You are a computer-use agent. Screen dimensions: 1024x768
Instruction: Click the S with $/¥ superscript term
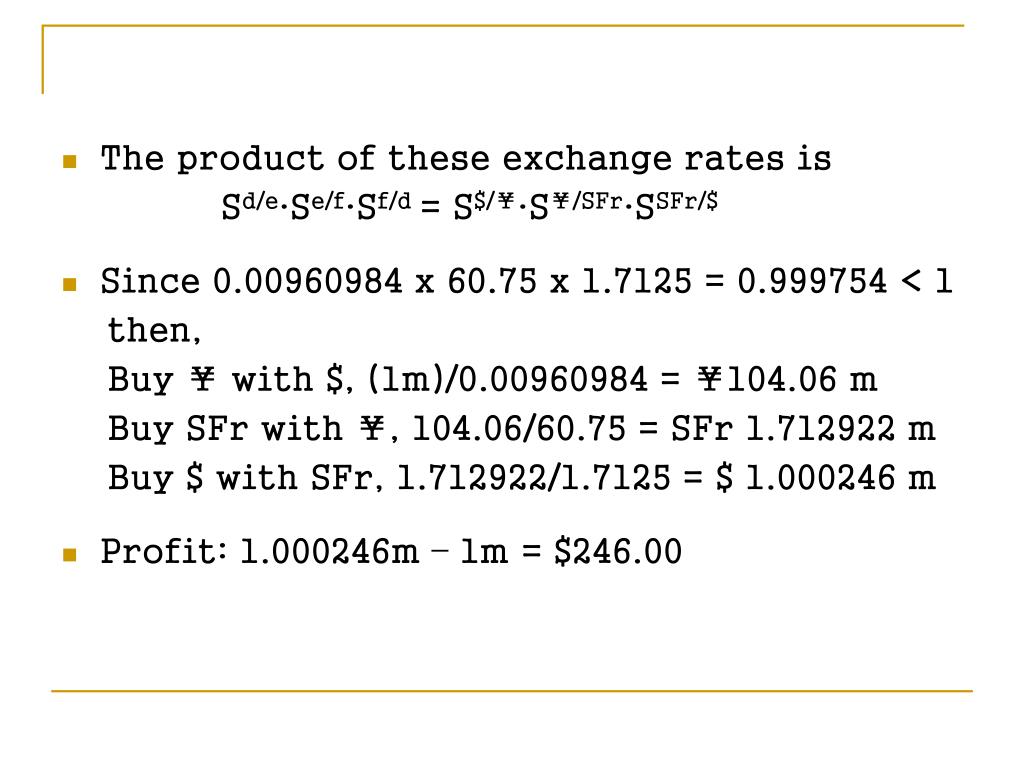(484, 205)
